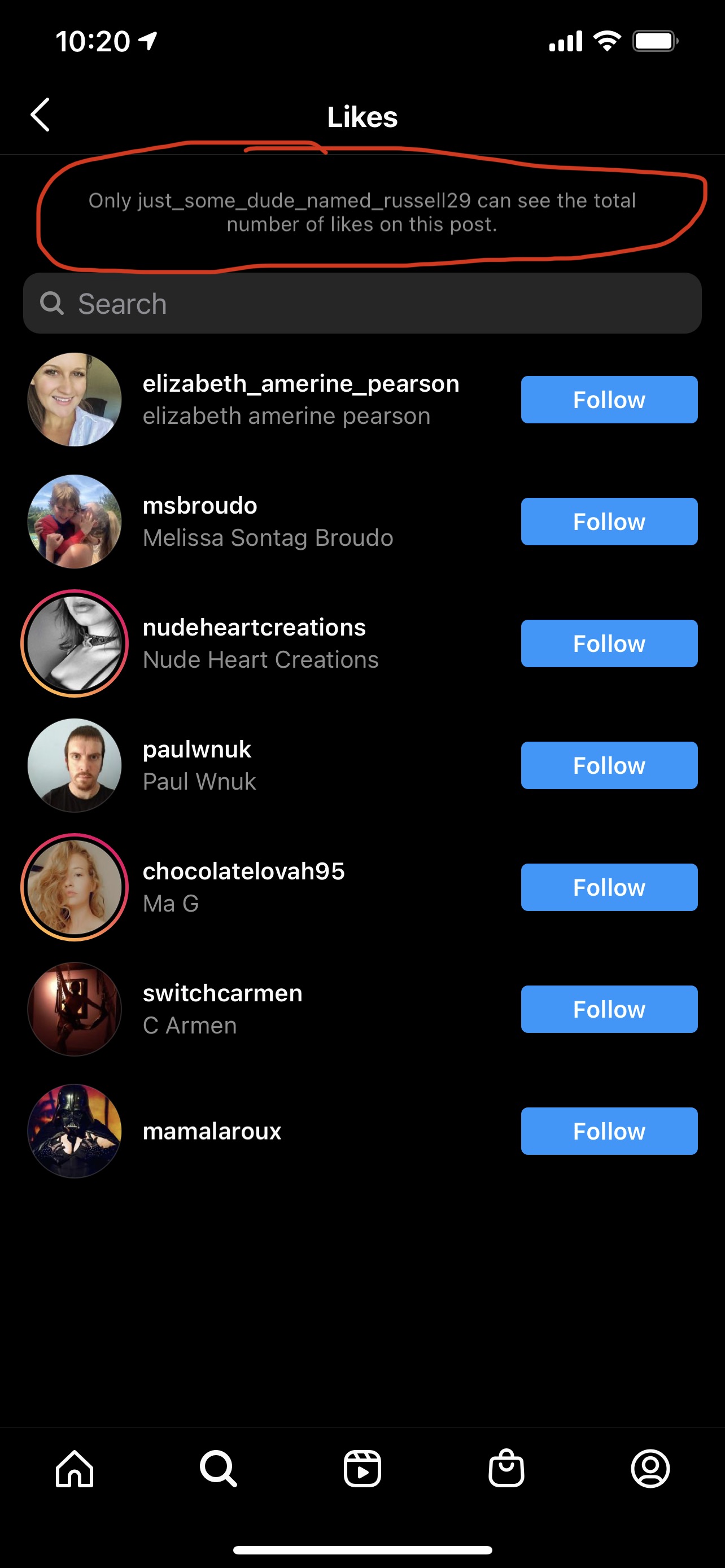Viewport: 725px width, 1568px height.
Task: Open paulwnuk profile picture
Action: [x=75, y=765]
